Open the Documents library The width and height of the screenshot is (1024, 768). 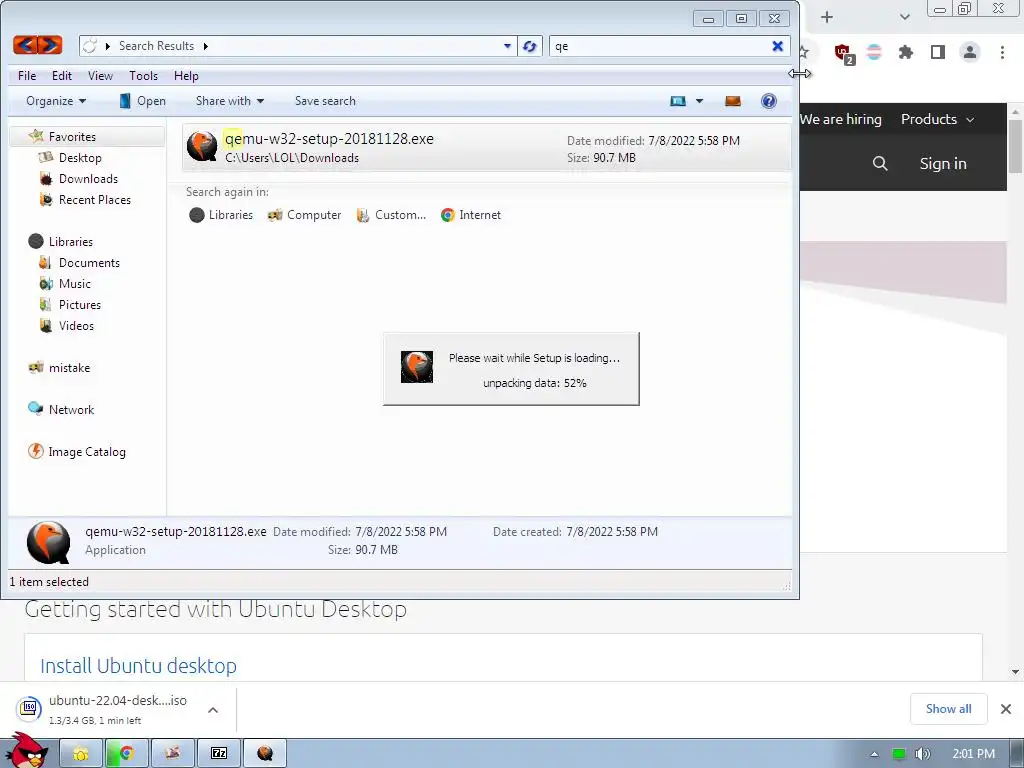(x=89, y=263)
